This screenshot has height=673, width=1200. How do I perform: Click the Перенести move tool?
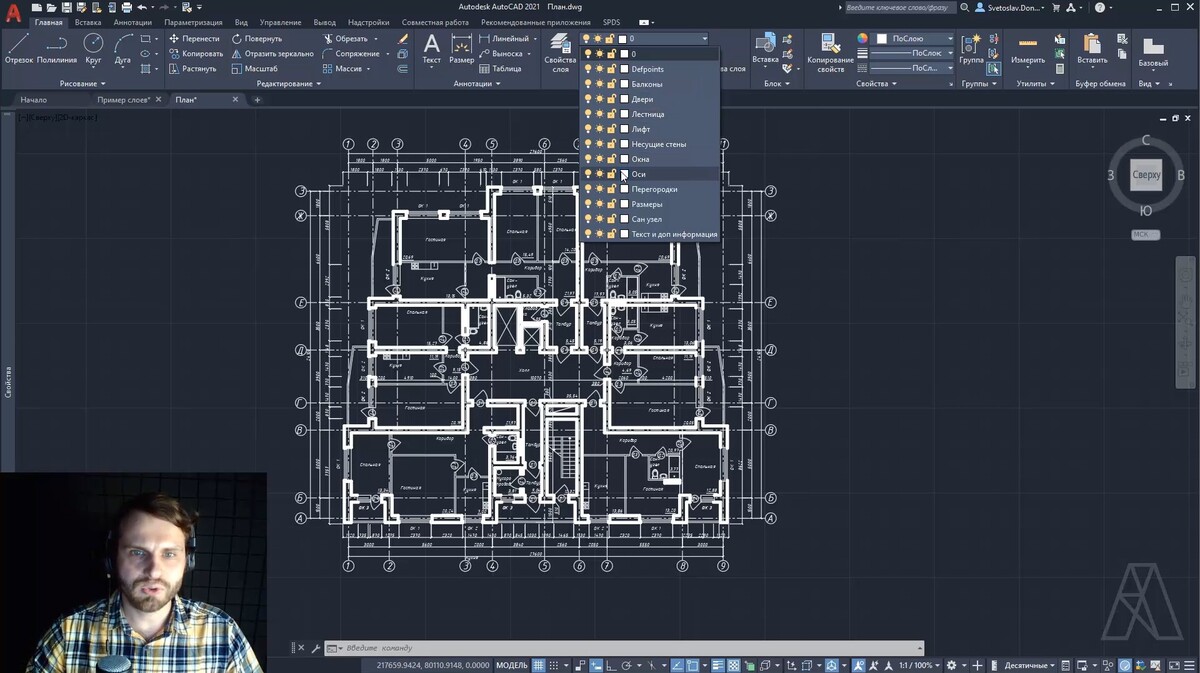194,39
